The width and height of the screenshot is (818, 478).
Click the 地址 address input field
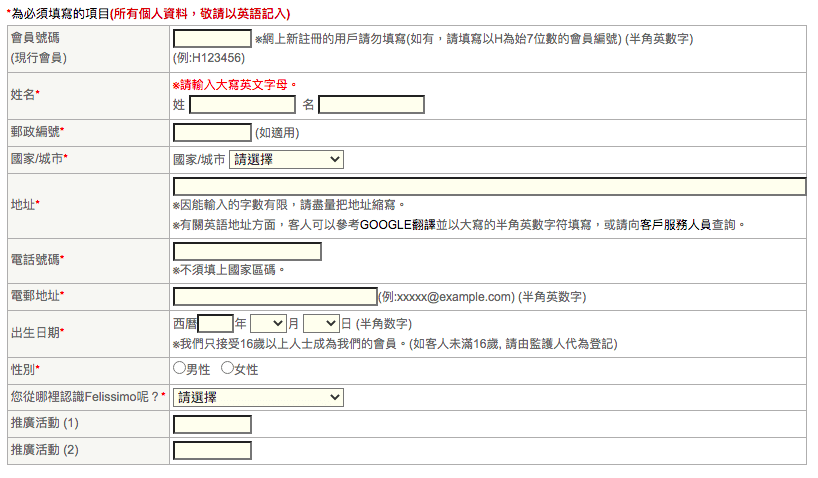pyautogui.click(x=490, y=187)
